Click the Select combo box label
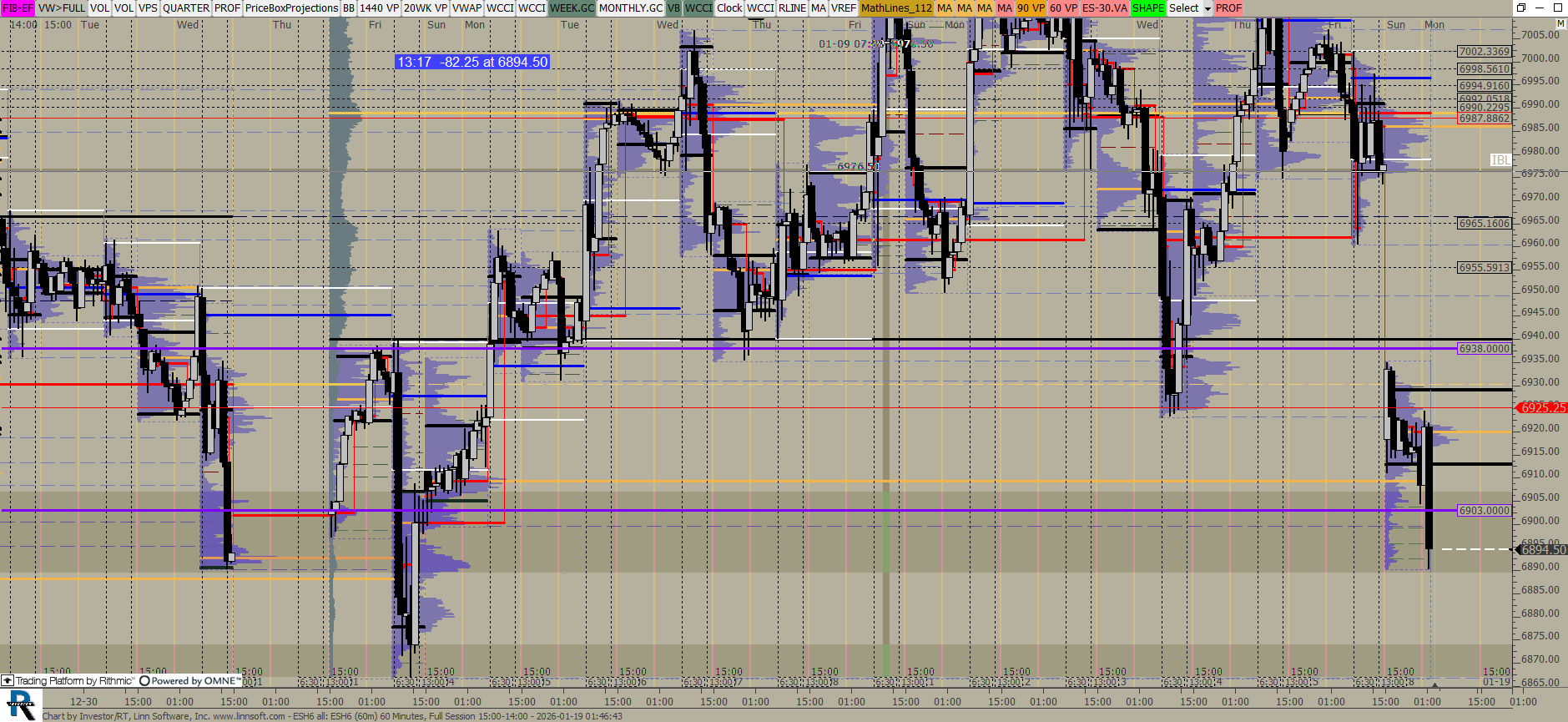The height and width of the screenshot is (722, 1568). coord(1183,8)
